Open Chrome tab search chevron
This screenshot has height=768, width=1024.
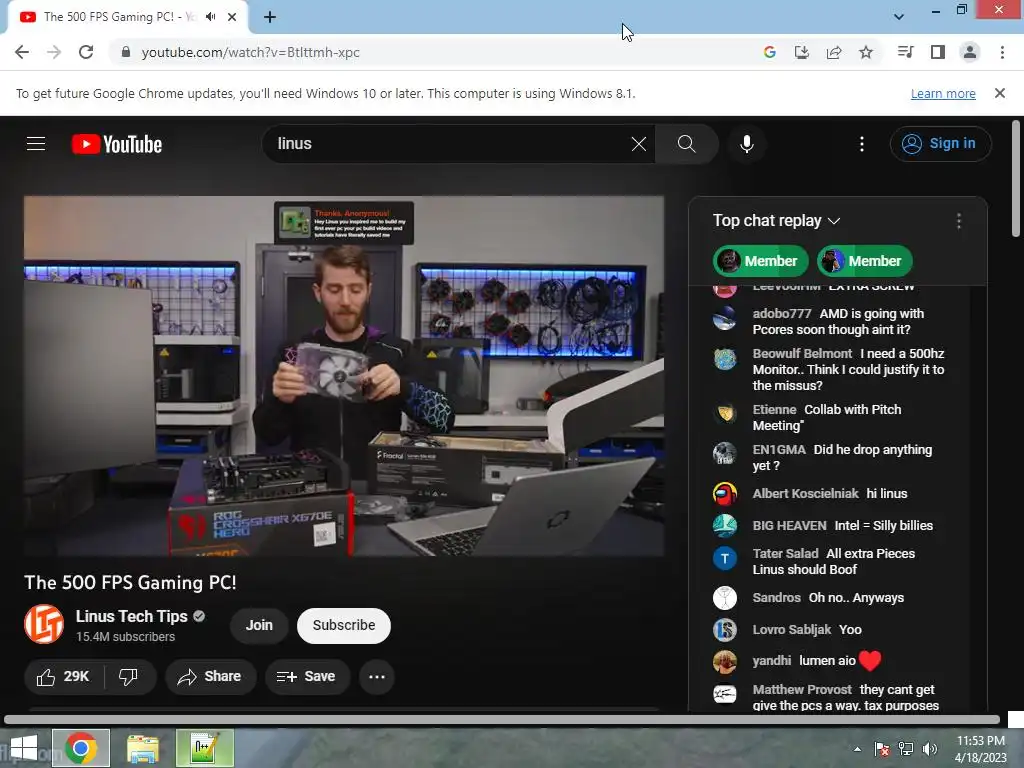(899, 17)
